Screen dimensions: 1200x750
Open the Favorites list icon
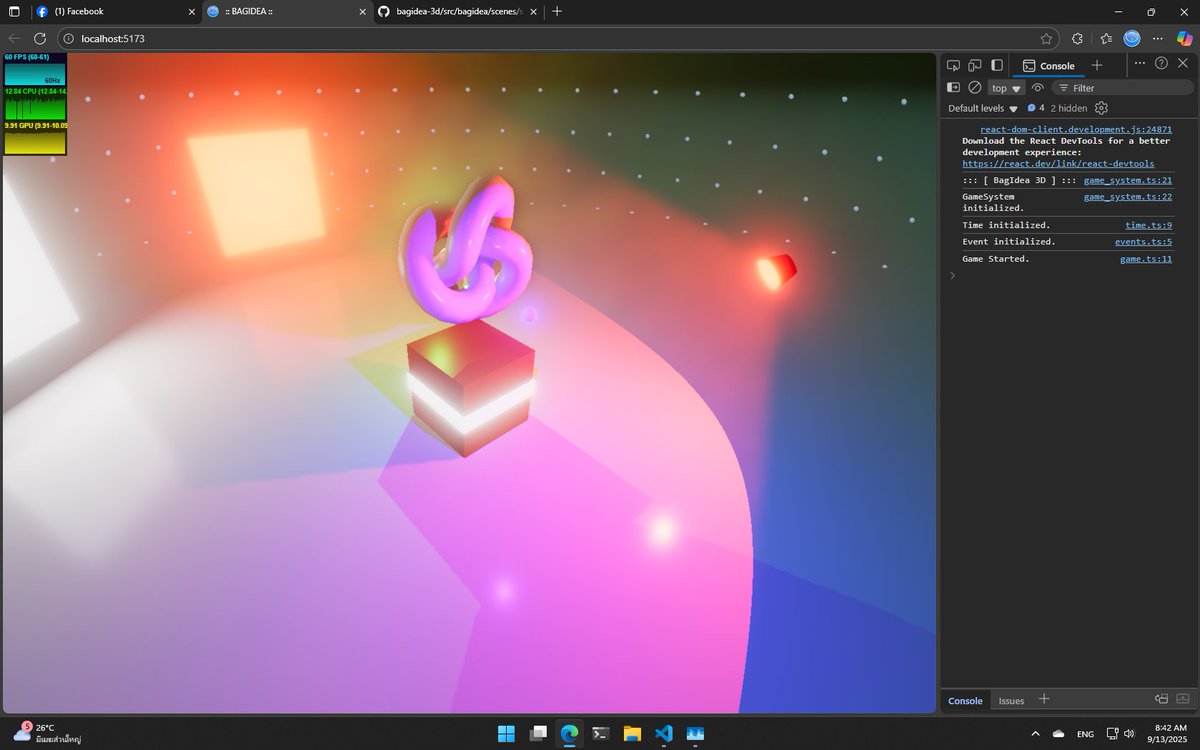coord(1106,38)
